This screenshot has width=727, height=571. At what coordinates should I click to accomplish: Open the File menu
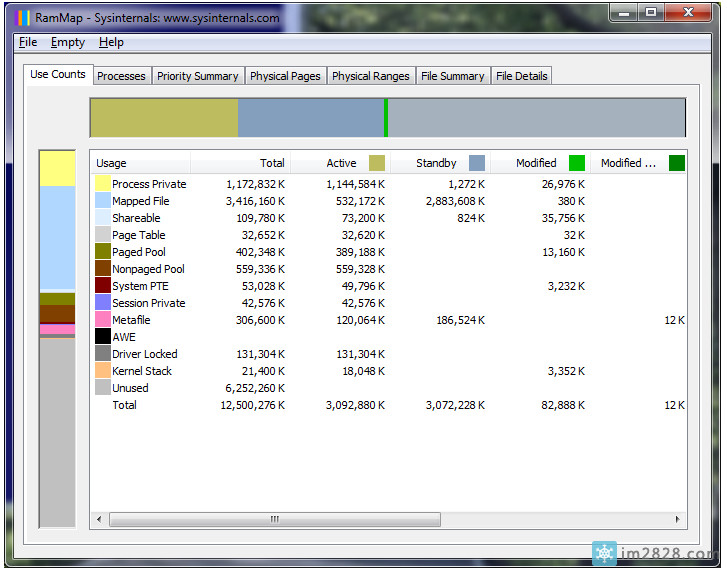(28, 42)
